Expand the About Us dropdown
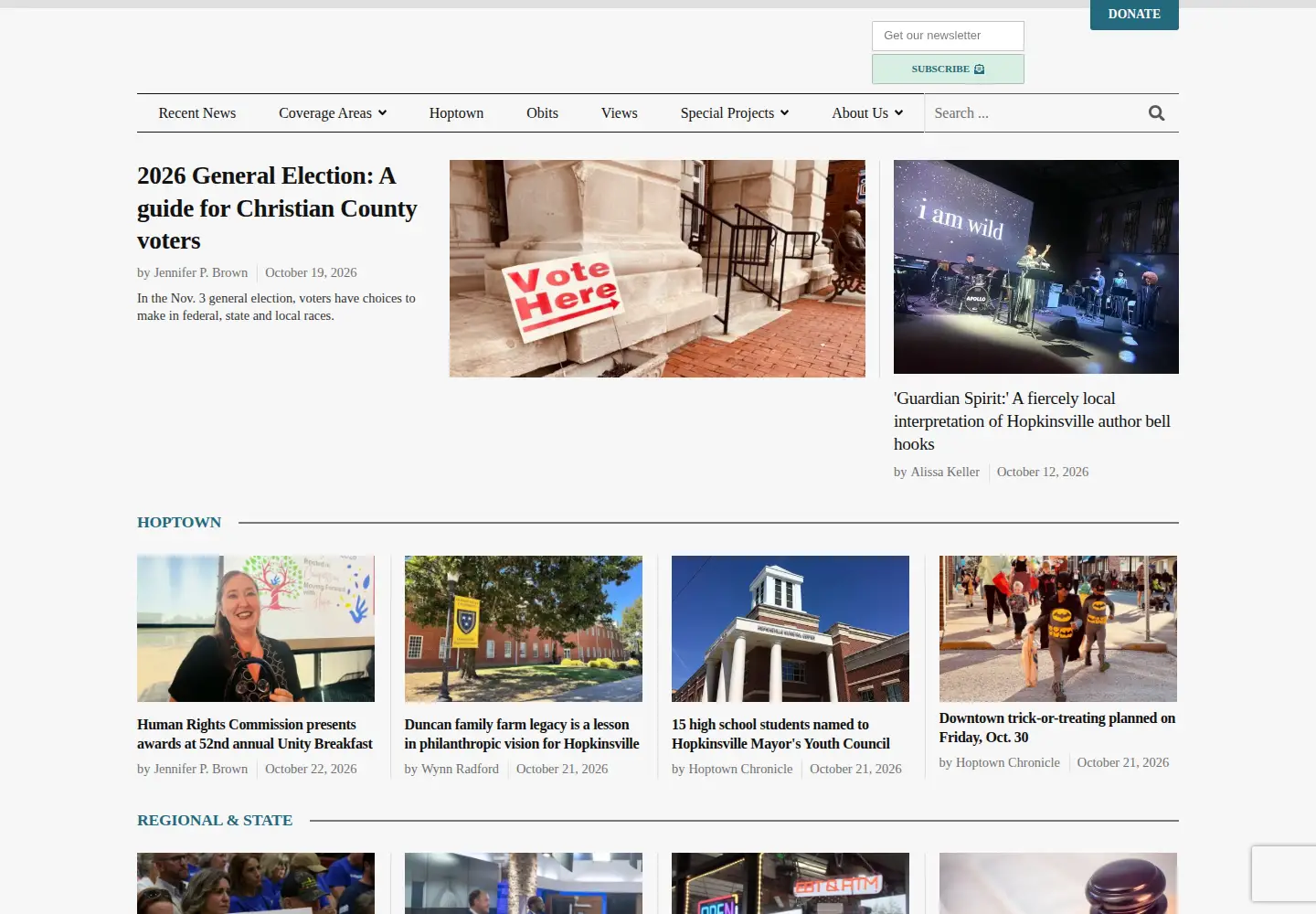Screen dimensions: 1316x914 867,113
